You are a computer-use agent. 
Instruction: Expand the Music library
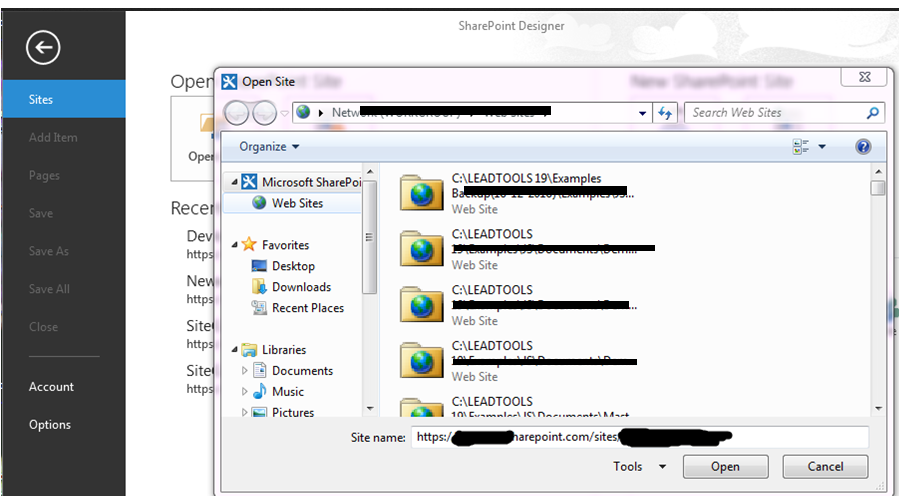pyautogui.click(x=245, y=392)
